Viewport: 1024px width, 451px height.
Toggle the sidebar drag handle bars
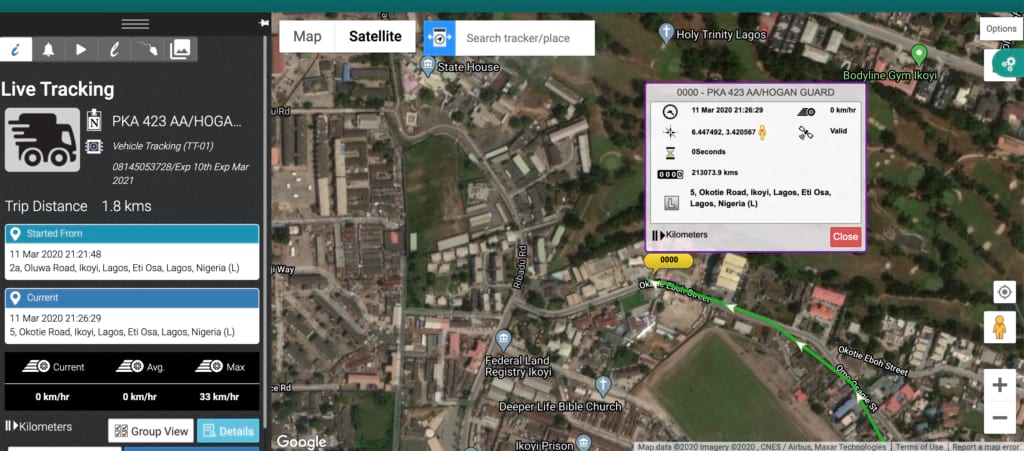(134, 24)
